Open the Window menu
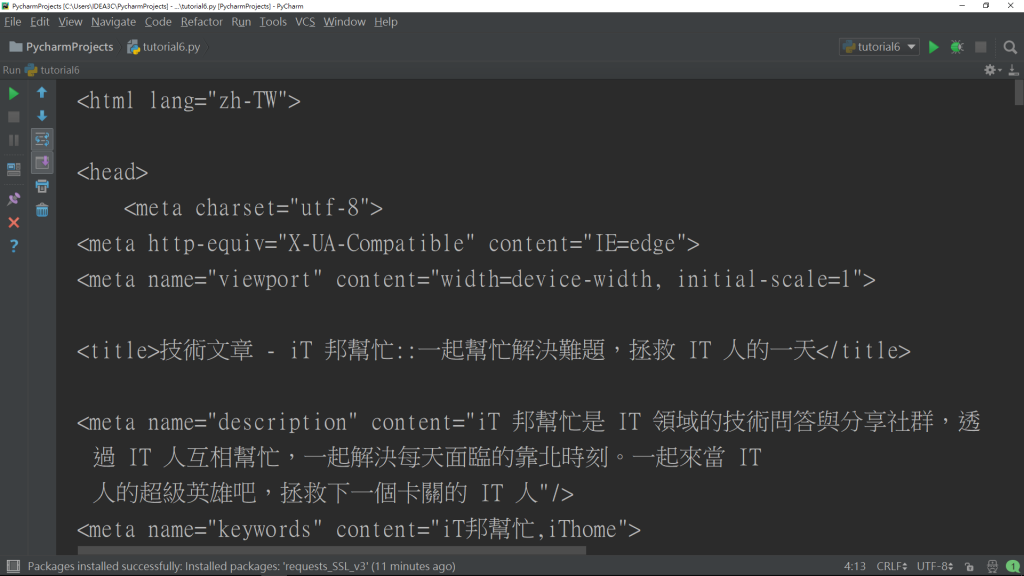The image size is (1024, 576). tap(344, 22)
